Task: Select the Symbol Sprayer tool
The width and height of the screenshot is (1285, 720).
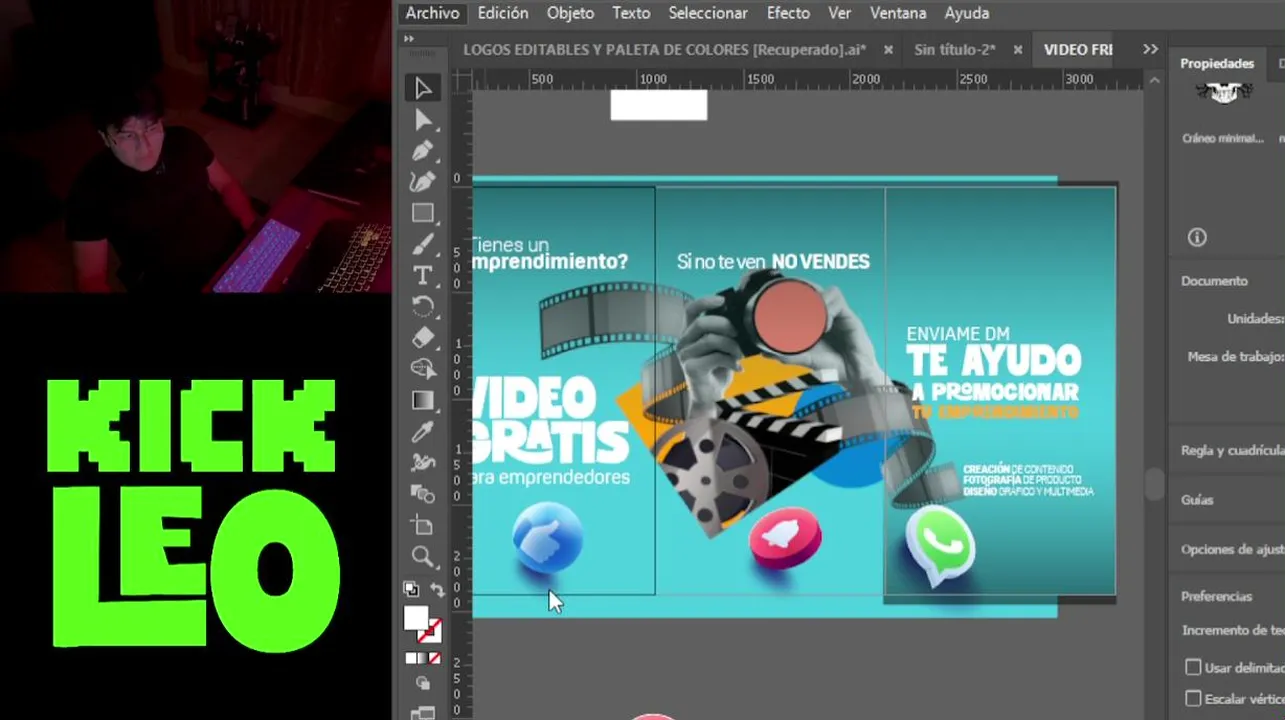Action: coord(423,462)
